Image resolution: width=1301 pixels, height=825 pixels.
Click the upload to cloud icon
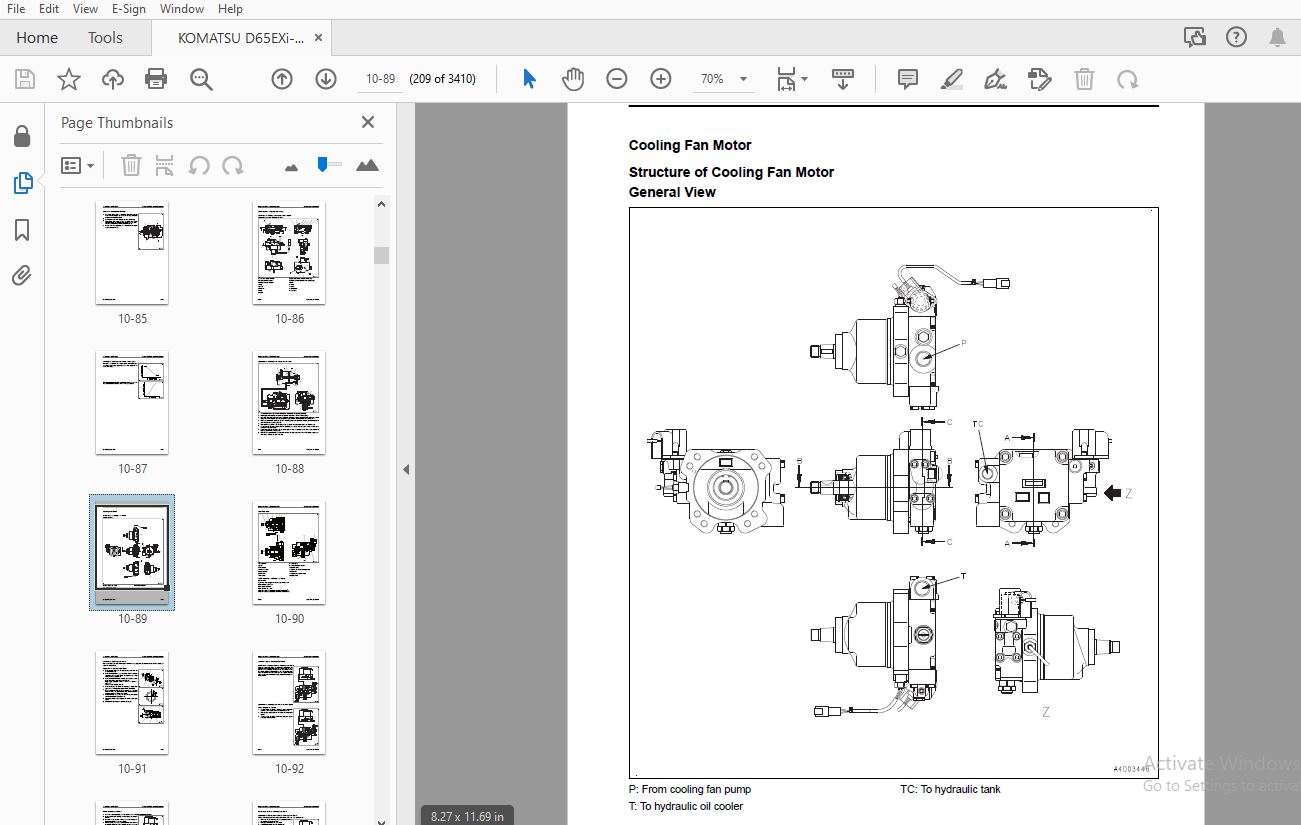coord(113,79)
